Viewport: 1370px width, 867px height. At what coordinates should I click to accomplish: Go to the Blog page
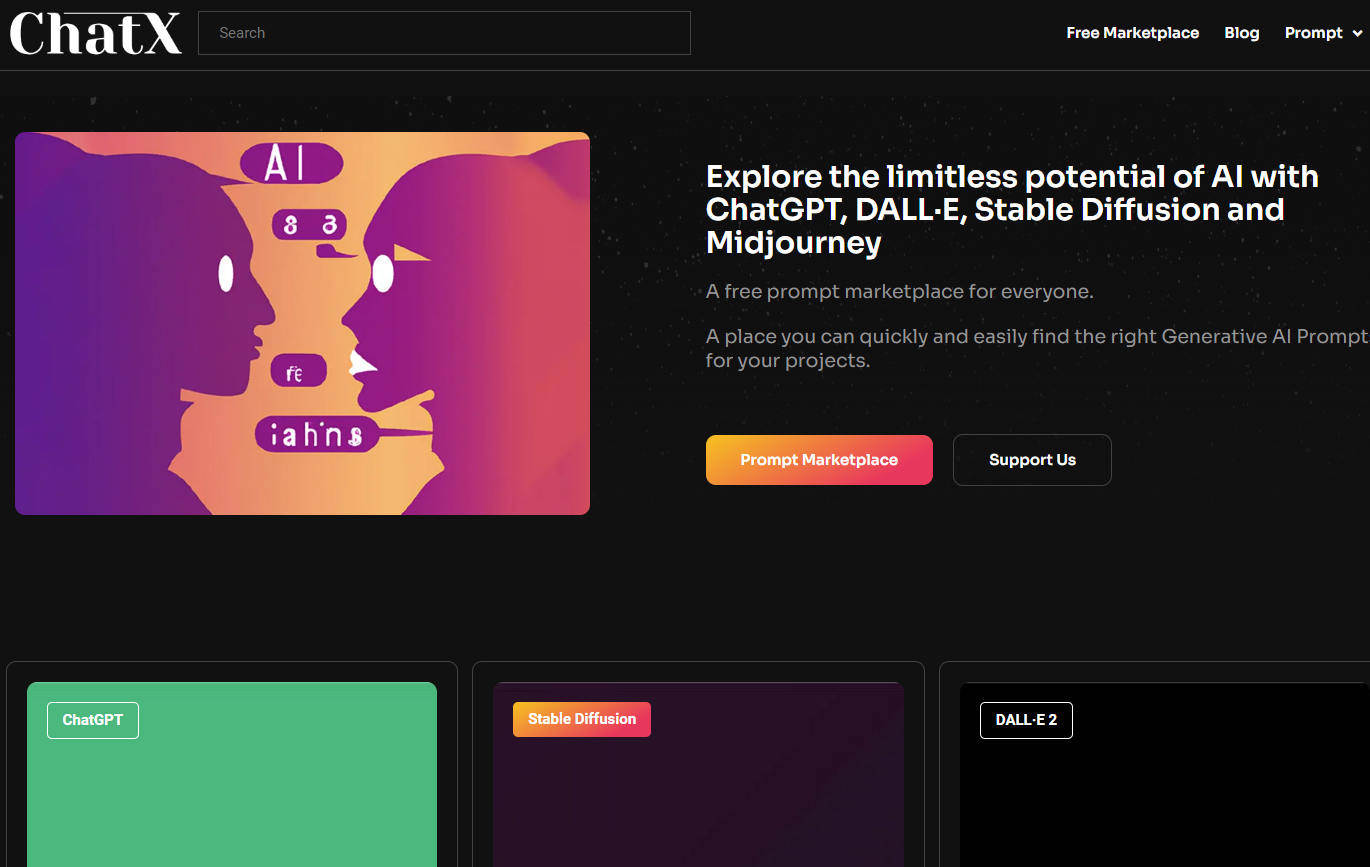(1241, 33)
